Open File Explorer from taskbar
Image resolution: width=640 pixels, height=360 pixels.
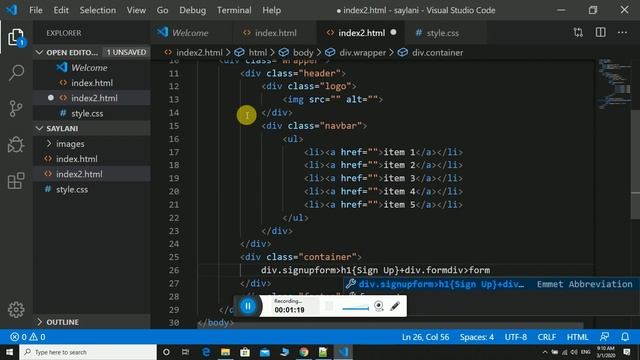pos(225,352)
